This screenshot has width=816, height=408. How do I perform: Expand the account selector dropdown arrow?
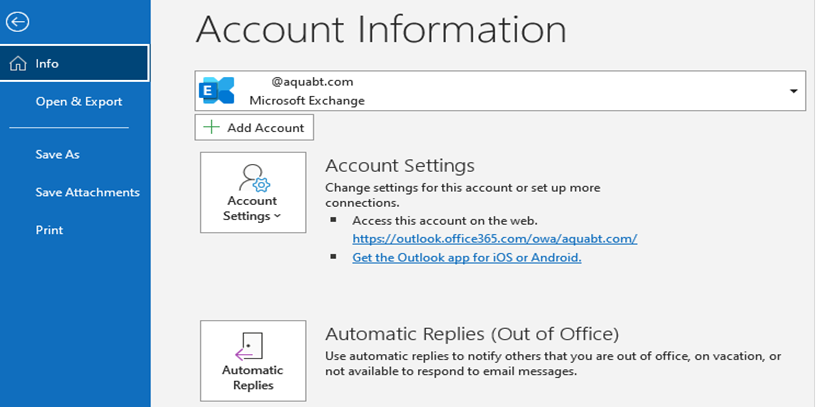[794, 91]
